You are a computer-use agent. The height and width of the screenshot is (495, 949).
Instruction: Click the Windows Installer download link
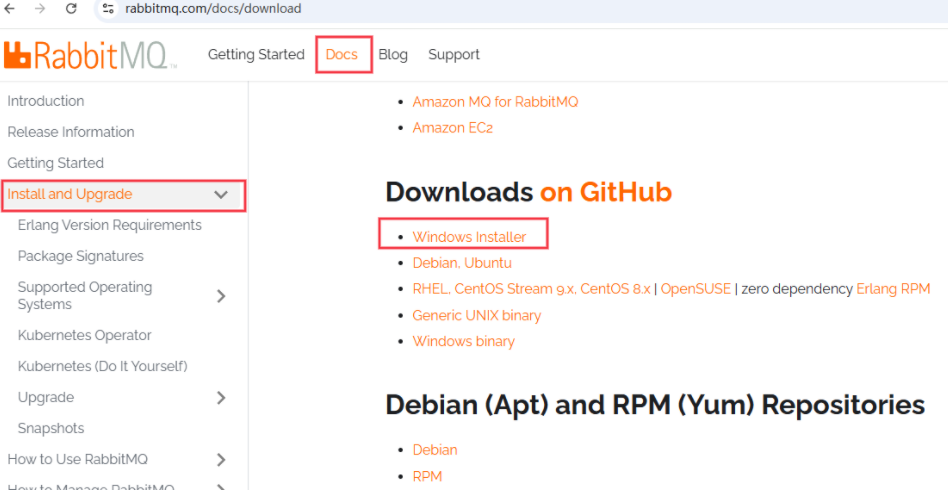tap(469, 237)
